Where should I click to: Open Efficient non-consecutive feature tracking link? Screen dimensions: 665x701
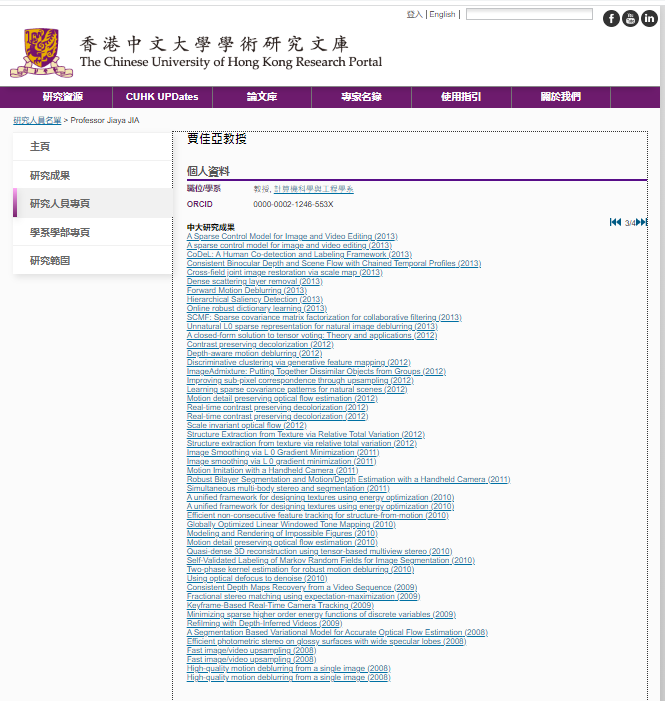[318, 515]
